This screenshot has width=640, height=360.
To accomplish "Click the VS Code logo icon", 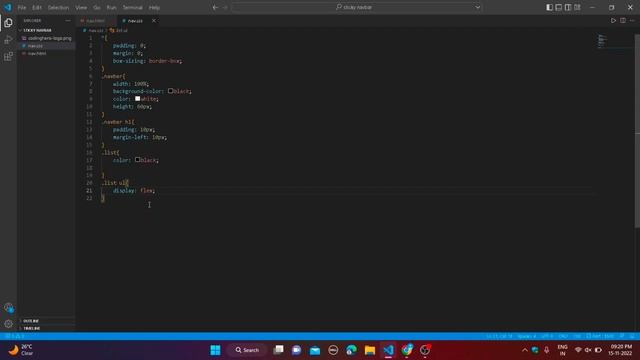I will coord(8,7).
